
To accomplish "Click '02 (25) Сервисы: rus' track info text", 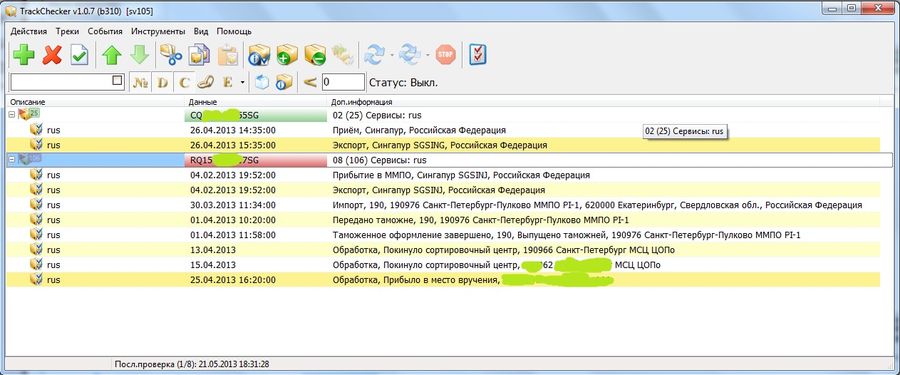I will tap(377, 115).
